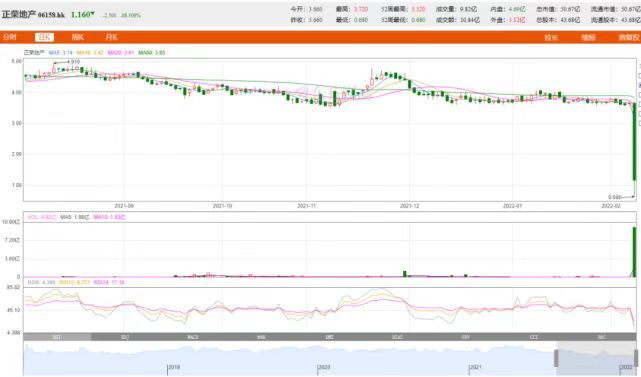Show the CCI indicator

[x=534, y=337]
